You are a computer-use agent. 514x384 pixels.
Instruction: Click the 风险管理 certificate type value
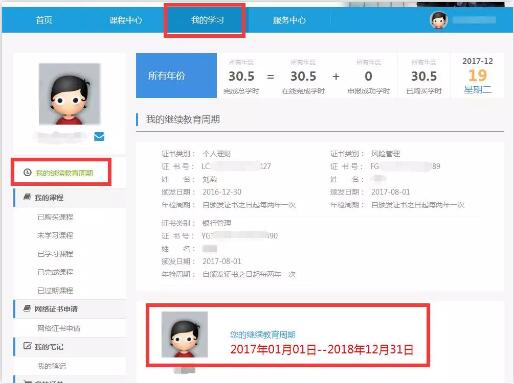(385, 154)
